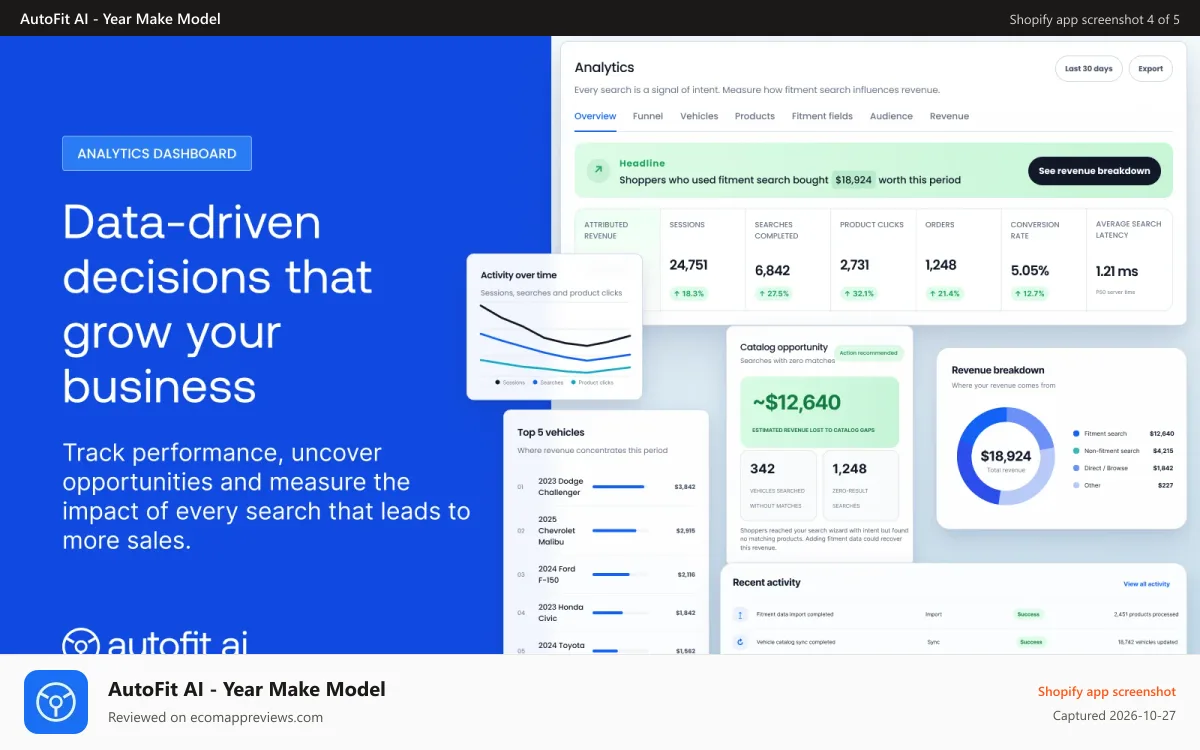Image resolution: width=1200 pixels, height=750 pixels.
Task: Switch to the Funnel tab
Action: point(648,116)
